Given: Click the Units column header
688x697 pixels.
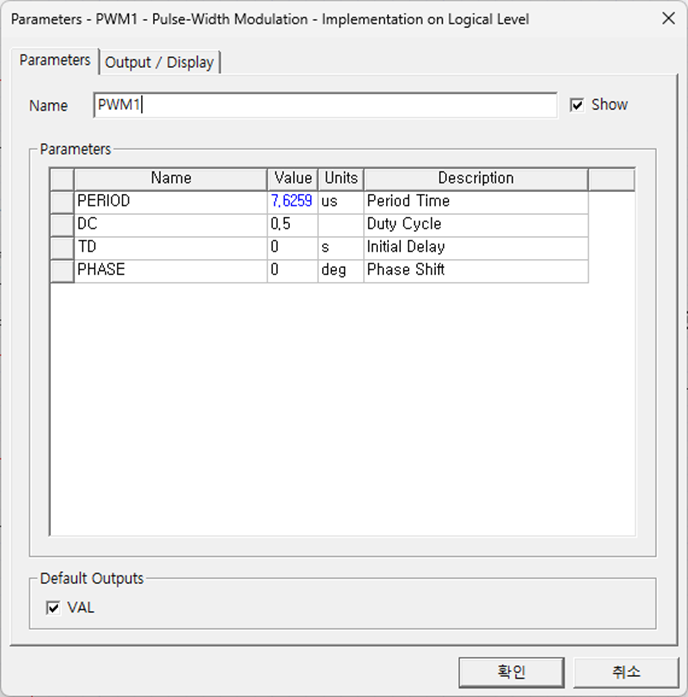Looking at the screenshot, I should click(341, 178).
